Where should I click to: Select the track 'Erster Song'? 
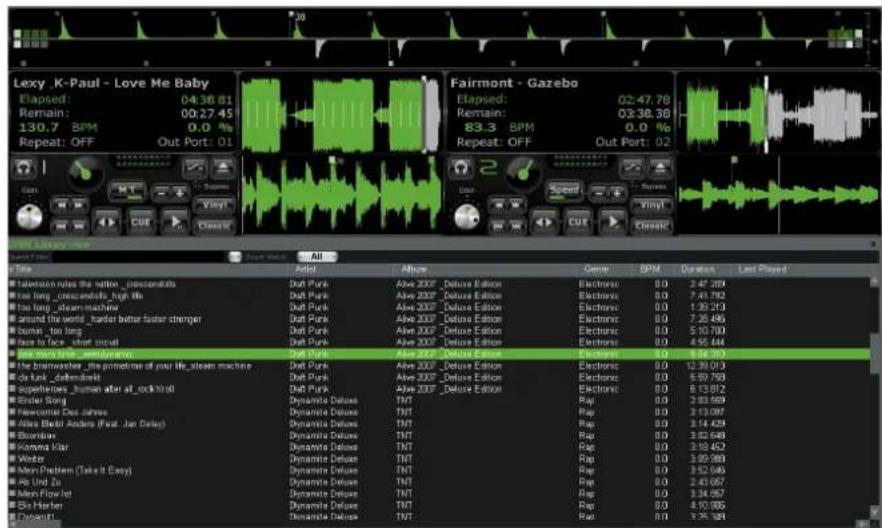click(x=42, y=400)
